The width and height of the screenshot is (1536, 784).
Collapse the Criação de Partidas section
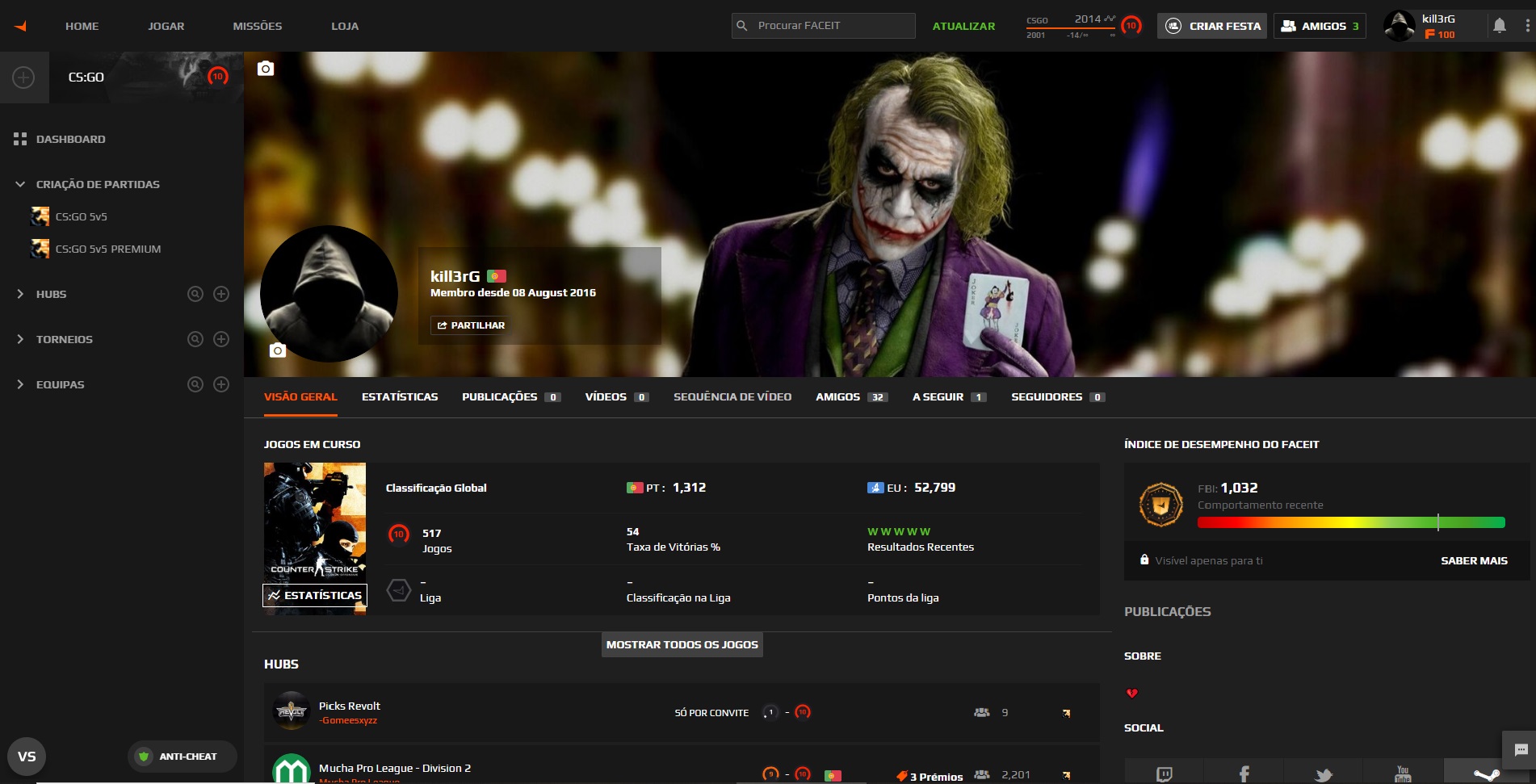pos(20,184)
